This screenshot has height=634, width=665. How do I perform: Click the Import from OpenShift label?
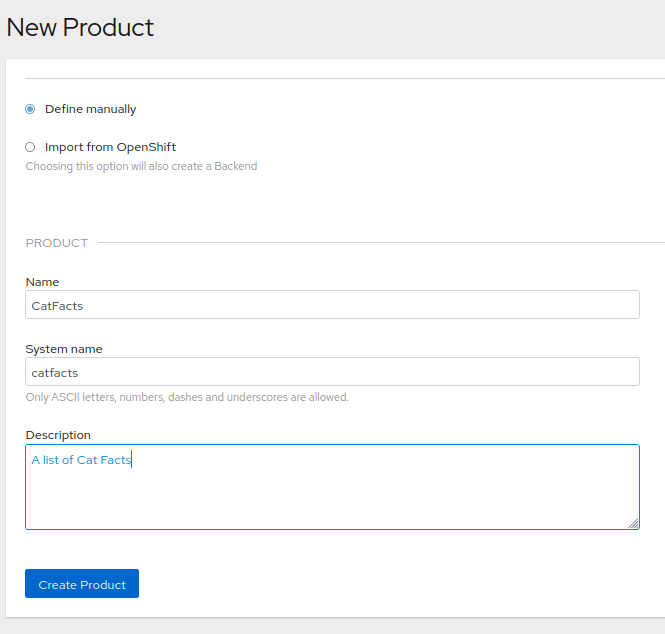tap(110, 147)
